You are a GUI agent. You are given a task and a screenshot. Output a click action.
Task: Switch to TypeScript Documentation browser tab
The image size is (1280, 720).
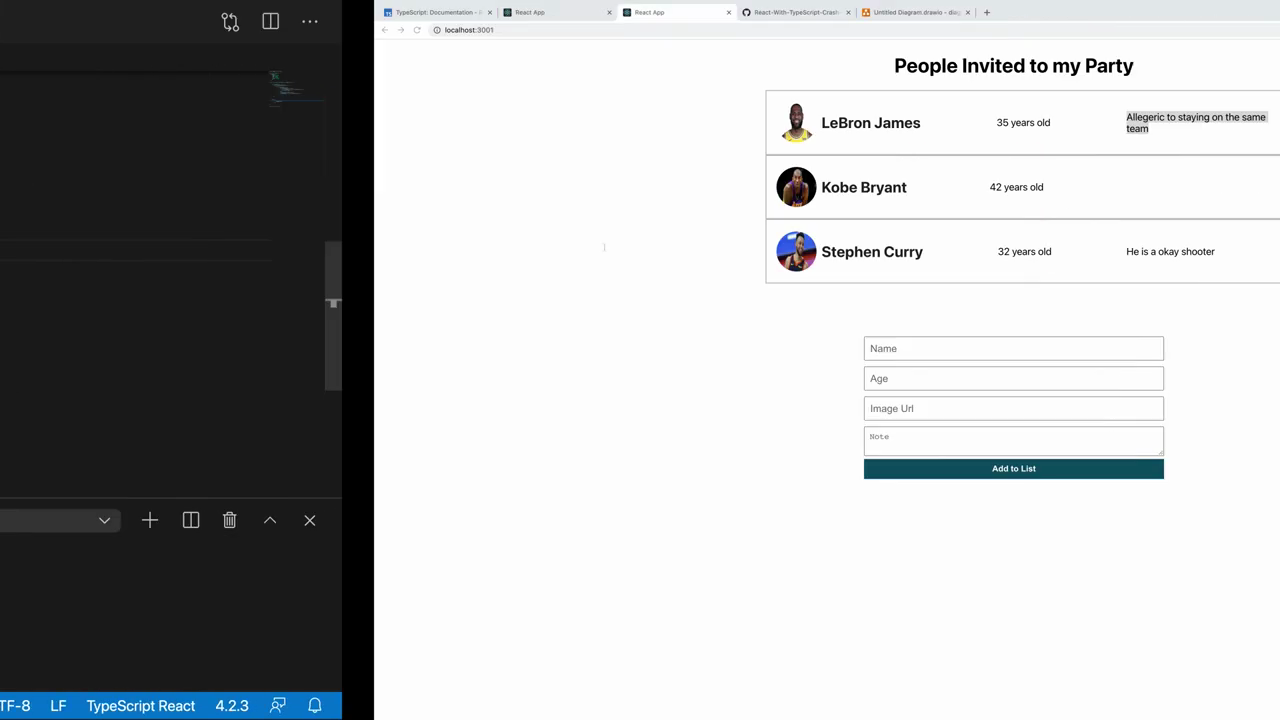438,12
